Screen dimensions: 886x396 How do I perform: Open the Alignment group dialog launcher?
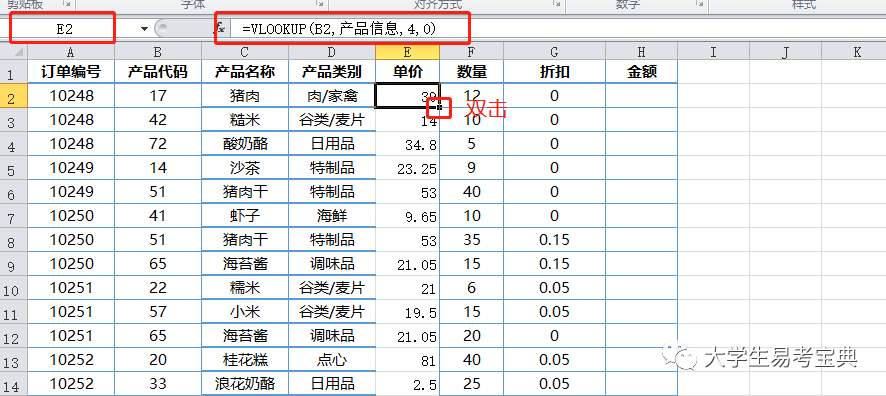558,3
